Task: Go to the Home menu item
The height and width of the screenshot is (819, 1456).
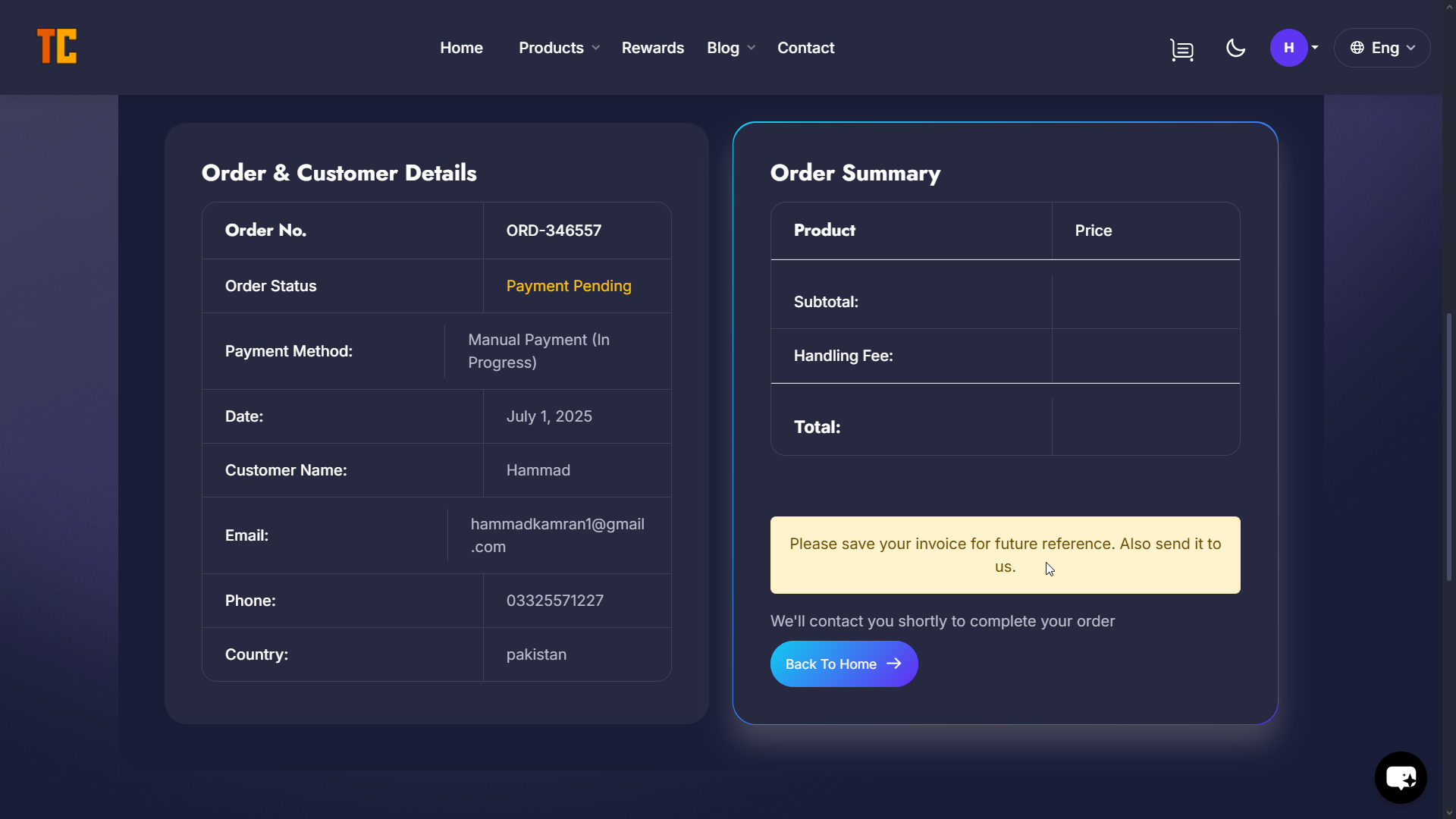Action: tap(461, 48)
